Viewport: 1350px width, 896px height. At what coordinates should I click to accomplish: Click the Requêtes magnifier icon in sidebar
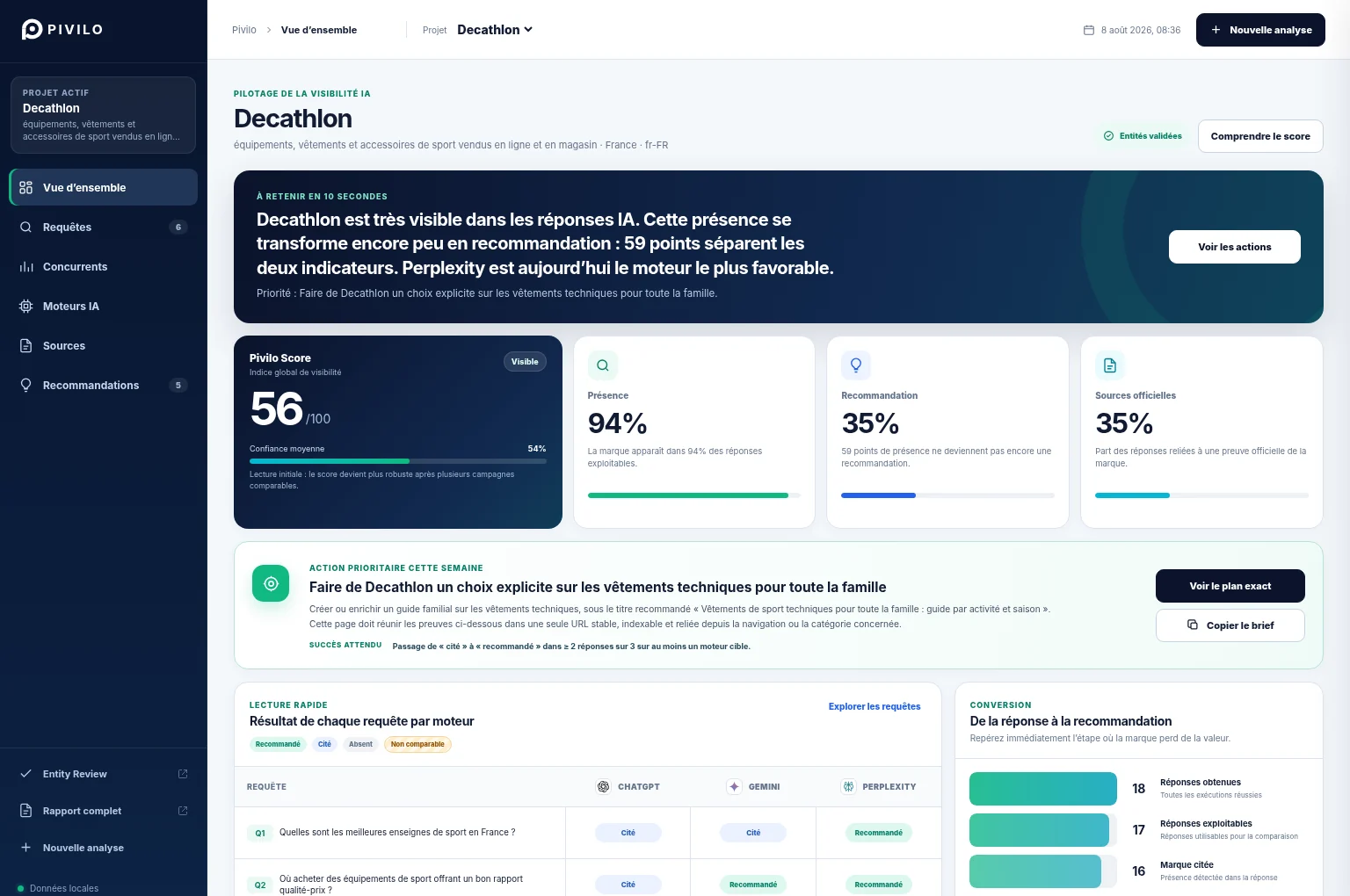tap(26, 227)
